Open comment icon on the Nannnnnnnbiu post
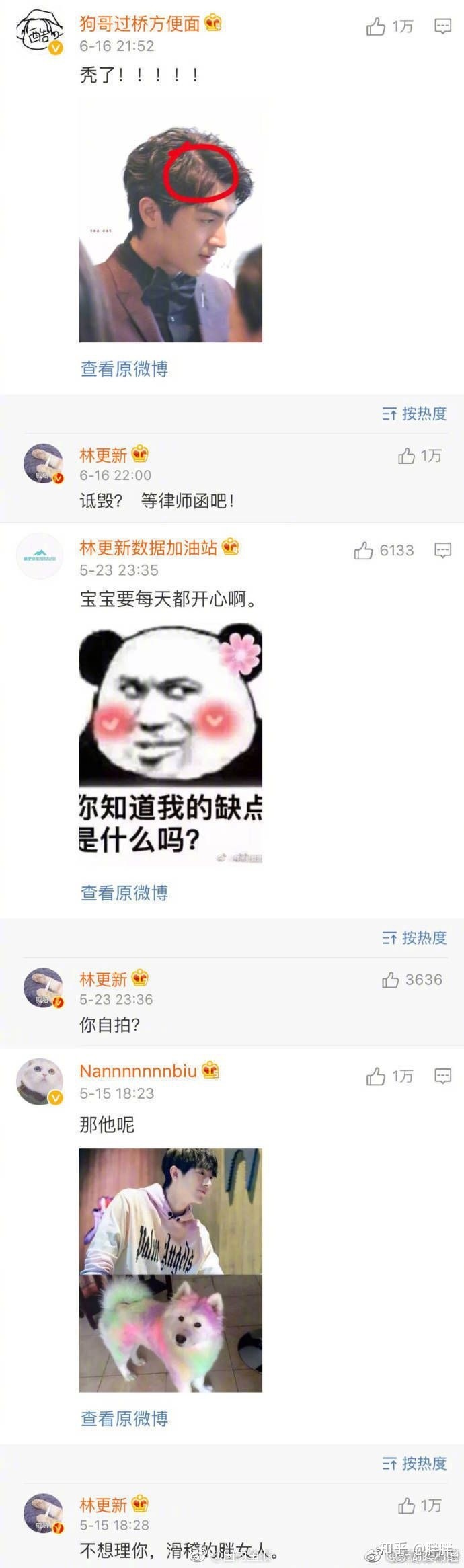Image resolution: width=464 pixels, height=1568 pixels. [x=442, y=1076]
